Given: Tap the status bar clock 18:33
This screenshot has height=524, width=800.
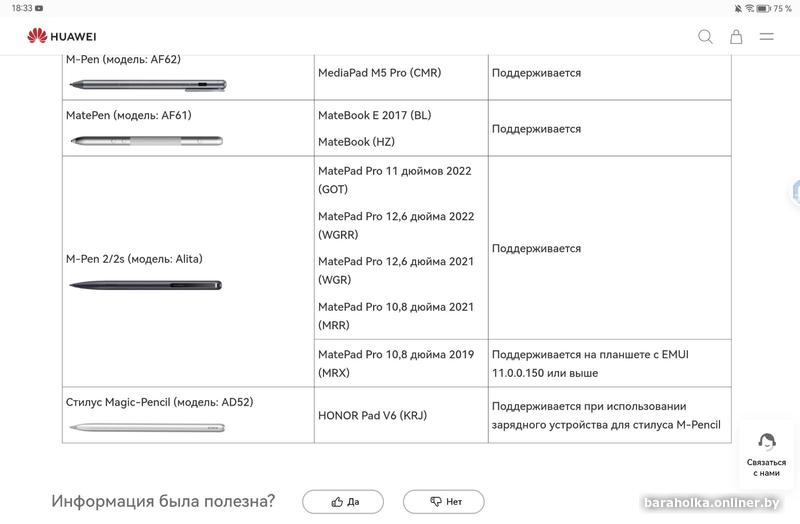Looking at the screenshot, I should click(22, 8).
